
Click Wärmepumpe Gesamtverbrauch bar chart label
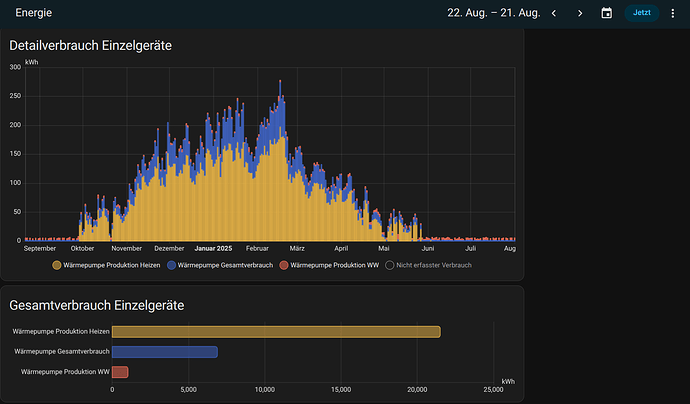(x=62, y=352)
